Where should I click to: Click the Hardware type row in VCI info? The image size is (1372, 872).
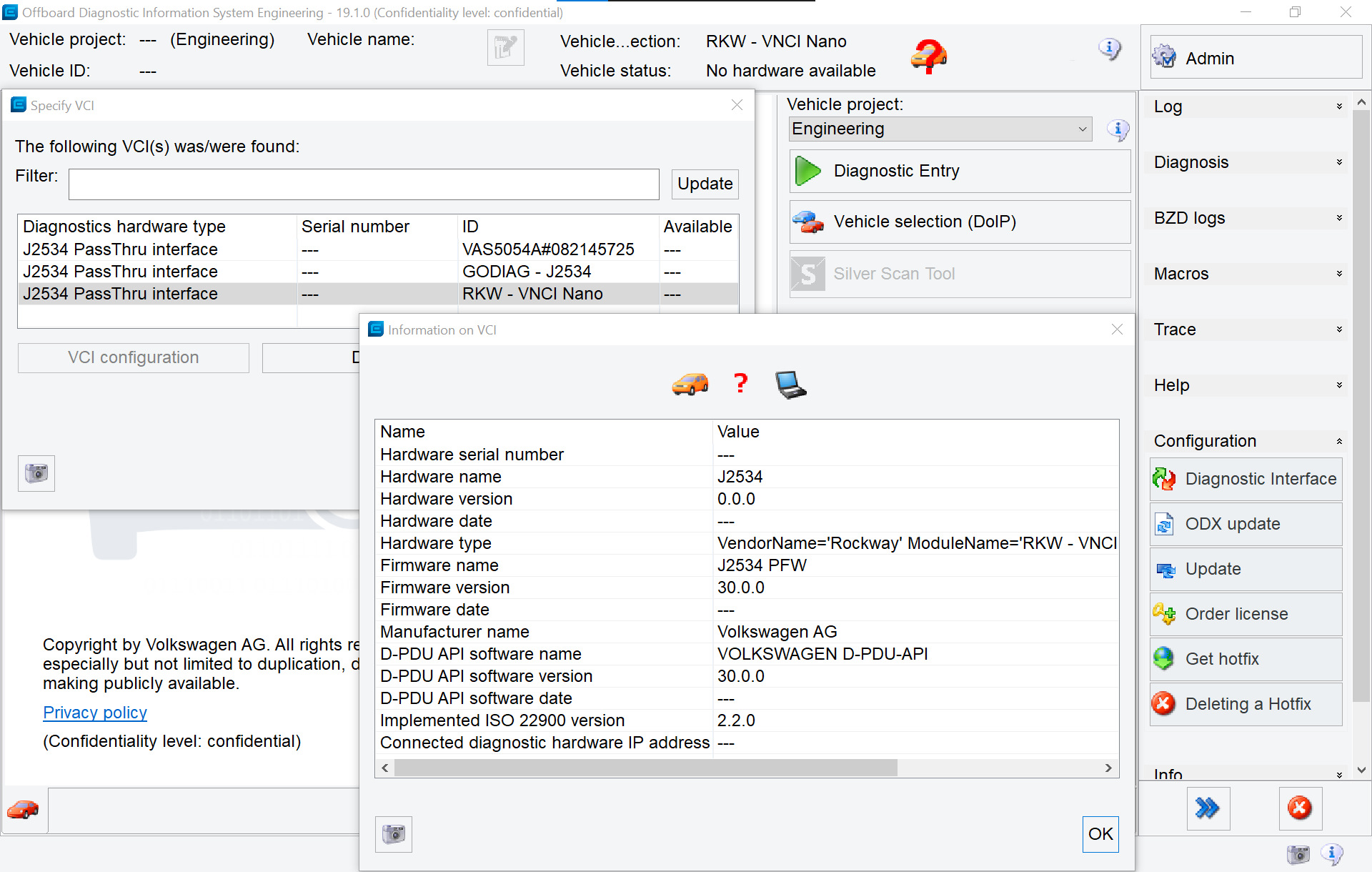click(747, 543)
